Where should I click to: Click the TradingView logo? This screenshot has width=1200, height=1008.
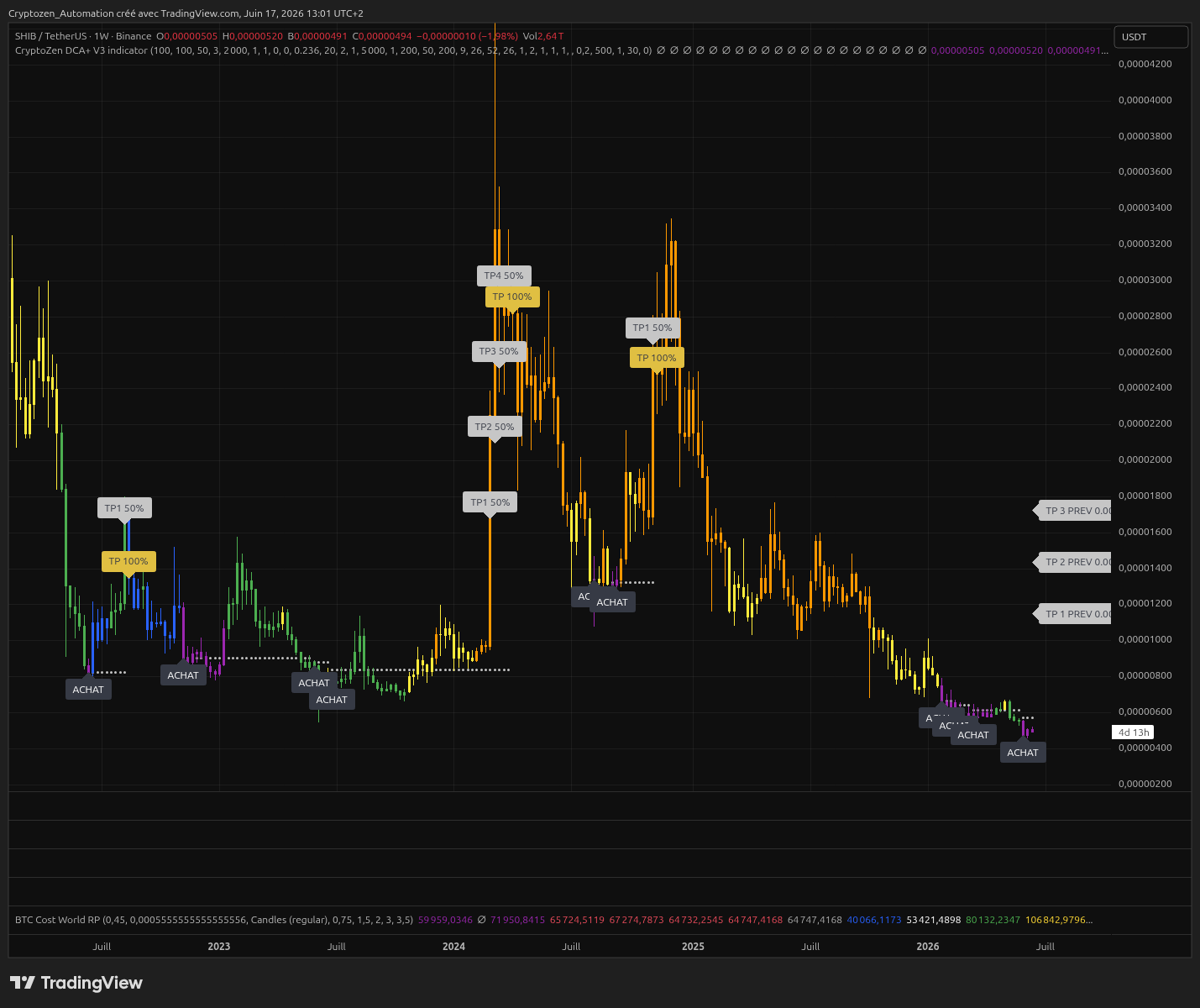pos(76,983)
